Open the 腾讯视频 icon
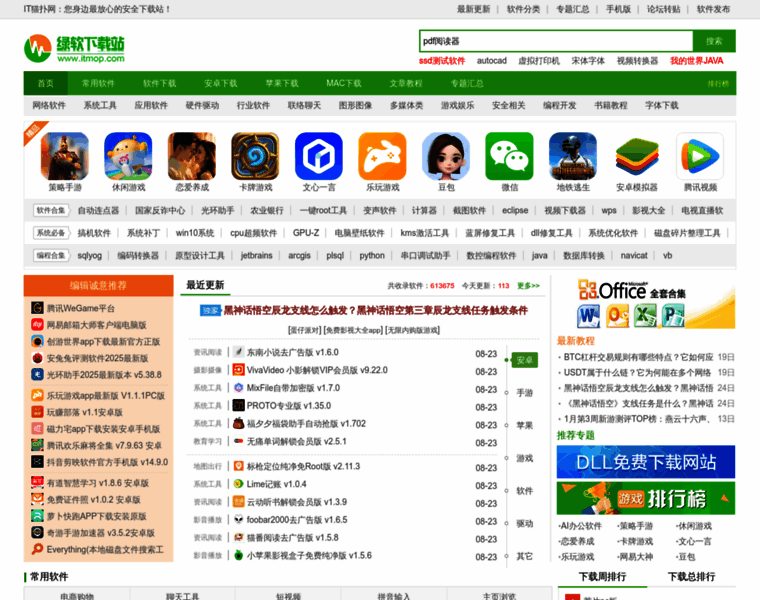This screenshot has width=760, height=600. click(x=700, y=156)
